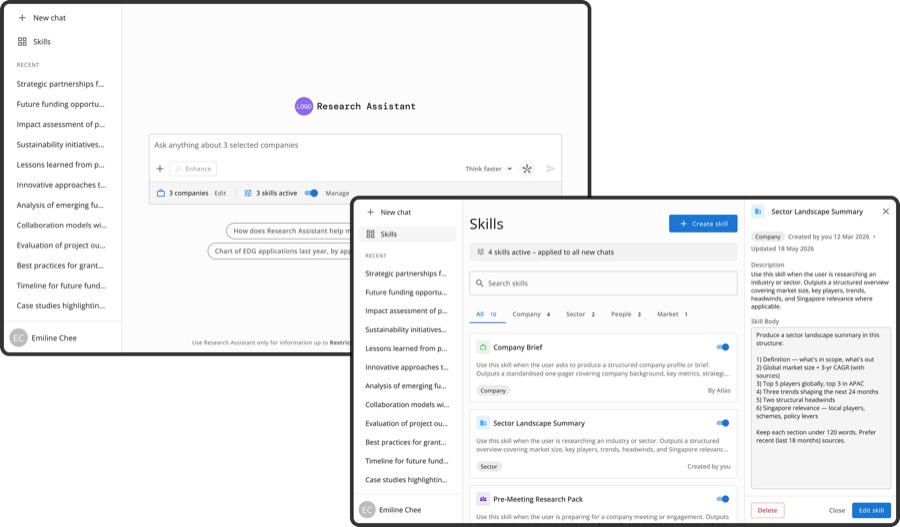Click the Company tag on the Company Brief card

point(493,391)
